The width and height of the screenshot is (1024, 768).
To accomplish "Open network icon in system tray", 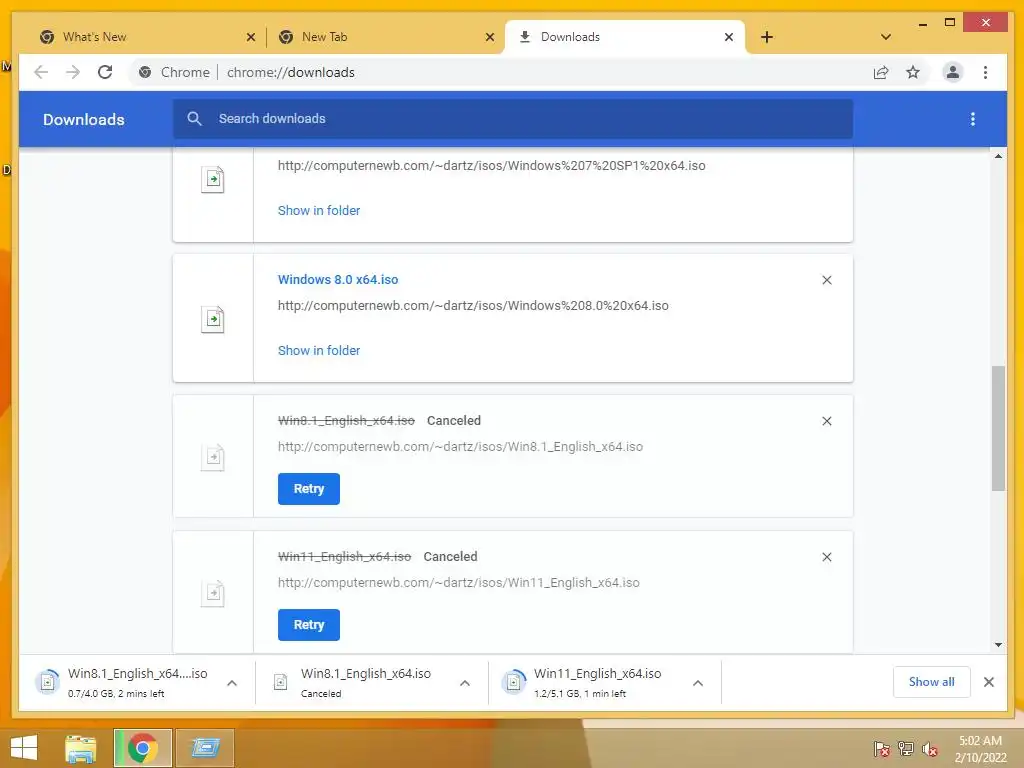I will coord(906,749).
